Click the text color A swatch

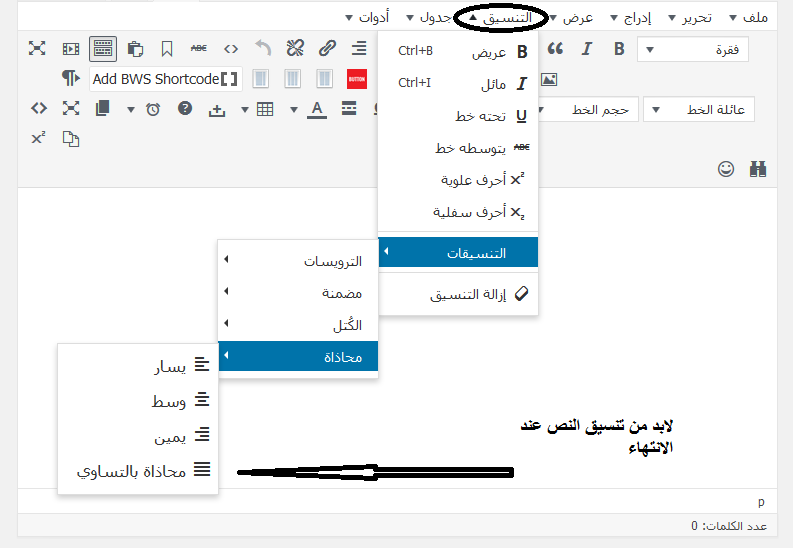[x=317, y=109]
